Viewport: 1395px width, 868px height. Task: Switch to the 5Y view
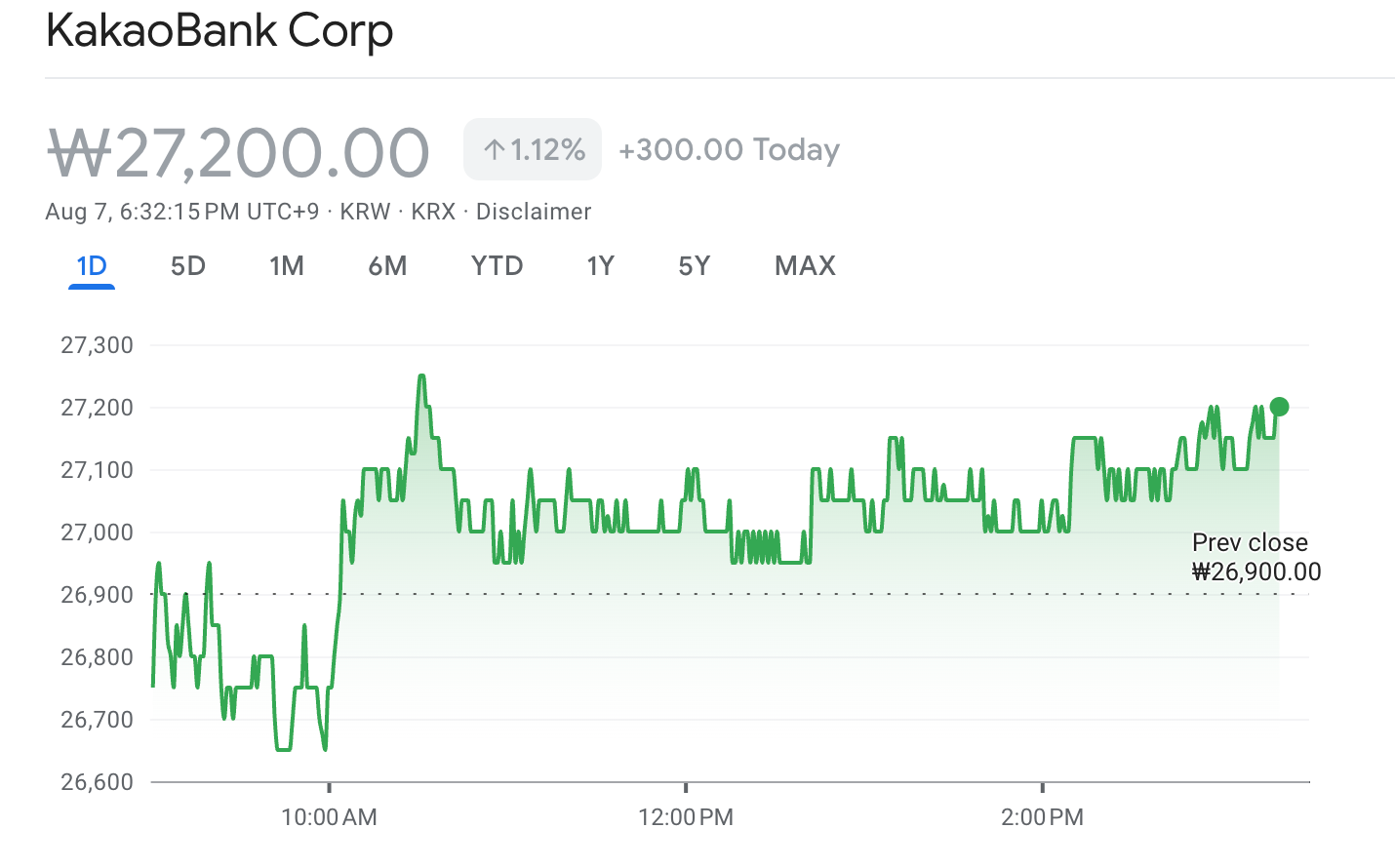694,265
